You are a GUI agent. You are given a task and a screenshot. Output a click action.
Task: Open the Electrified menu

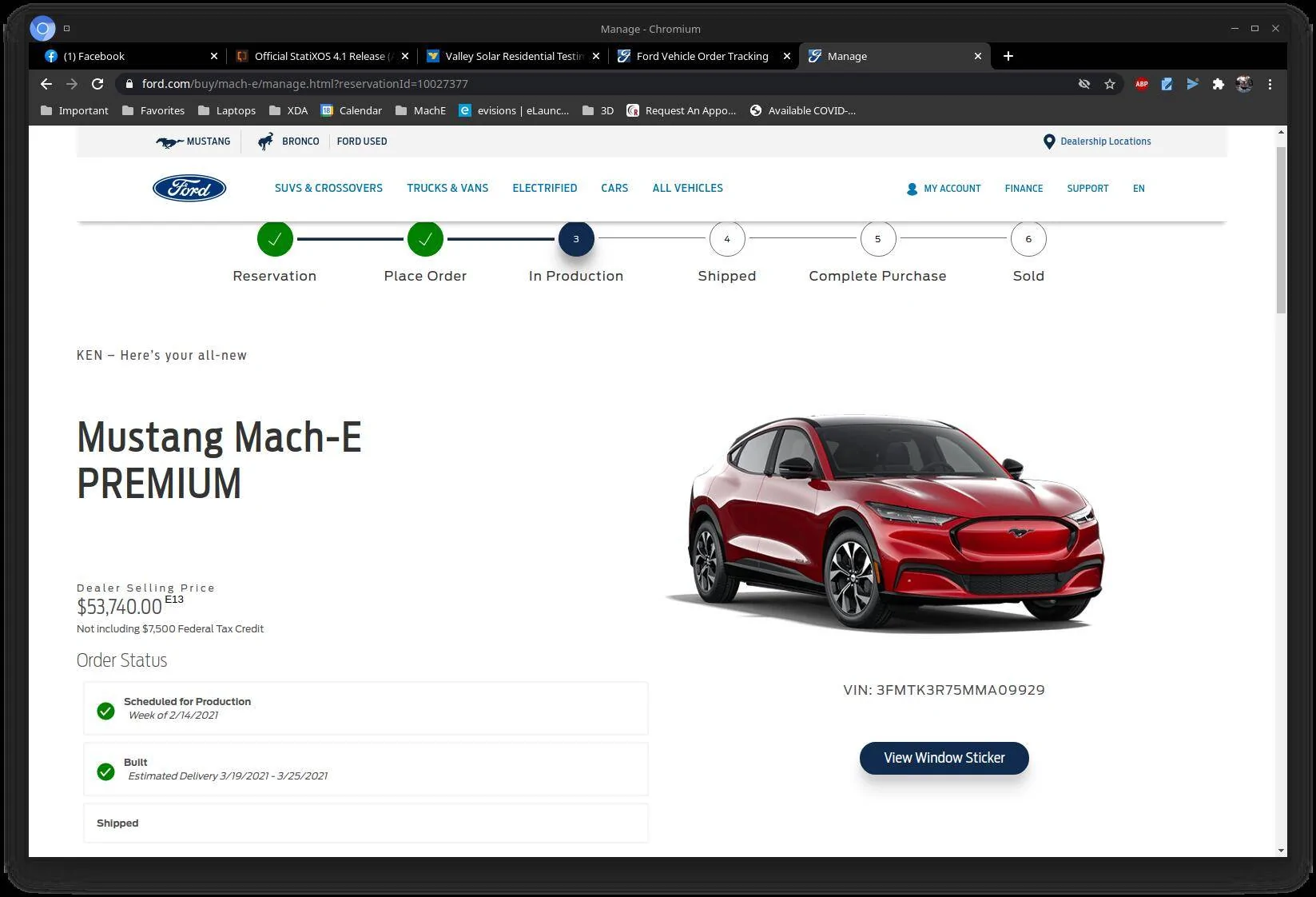[545, 189]
